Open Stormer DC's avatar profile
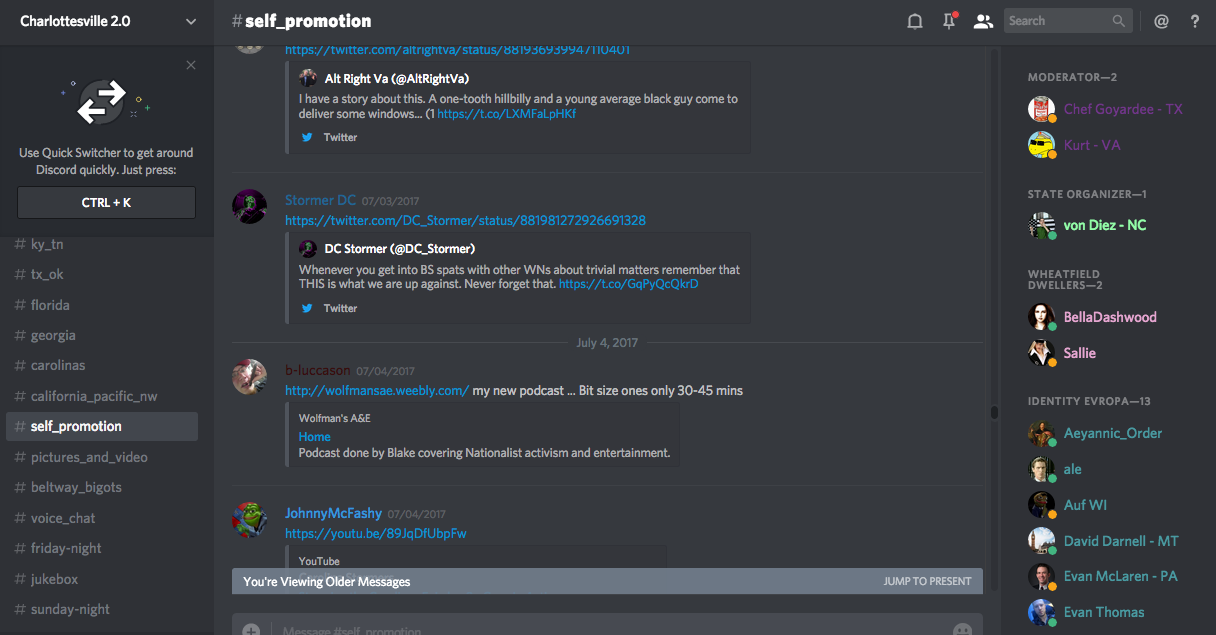 (249, 206)
